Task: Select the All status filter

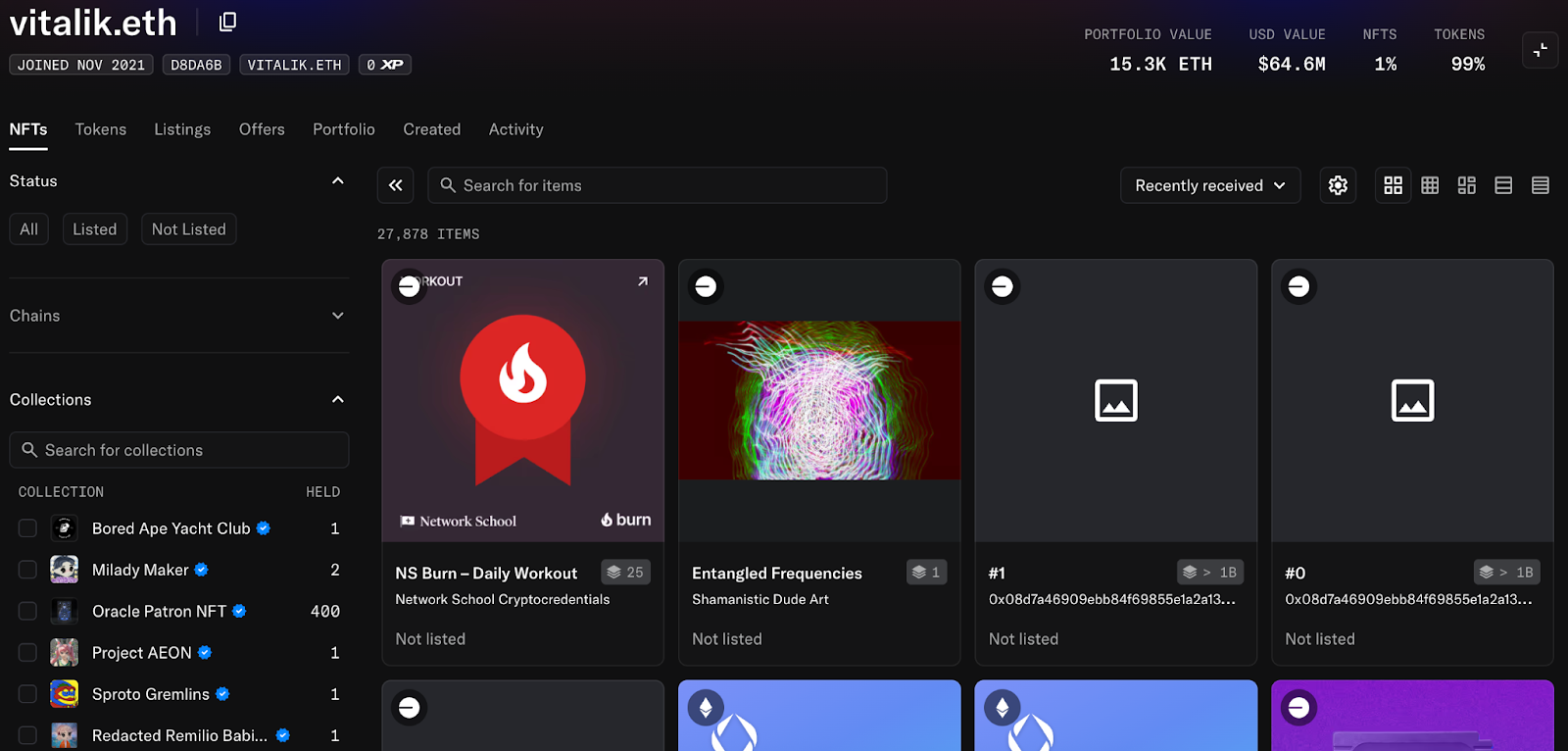Action: click(x=28, y=229)
